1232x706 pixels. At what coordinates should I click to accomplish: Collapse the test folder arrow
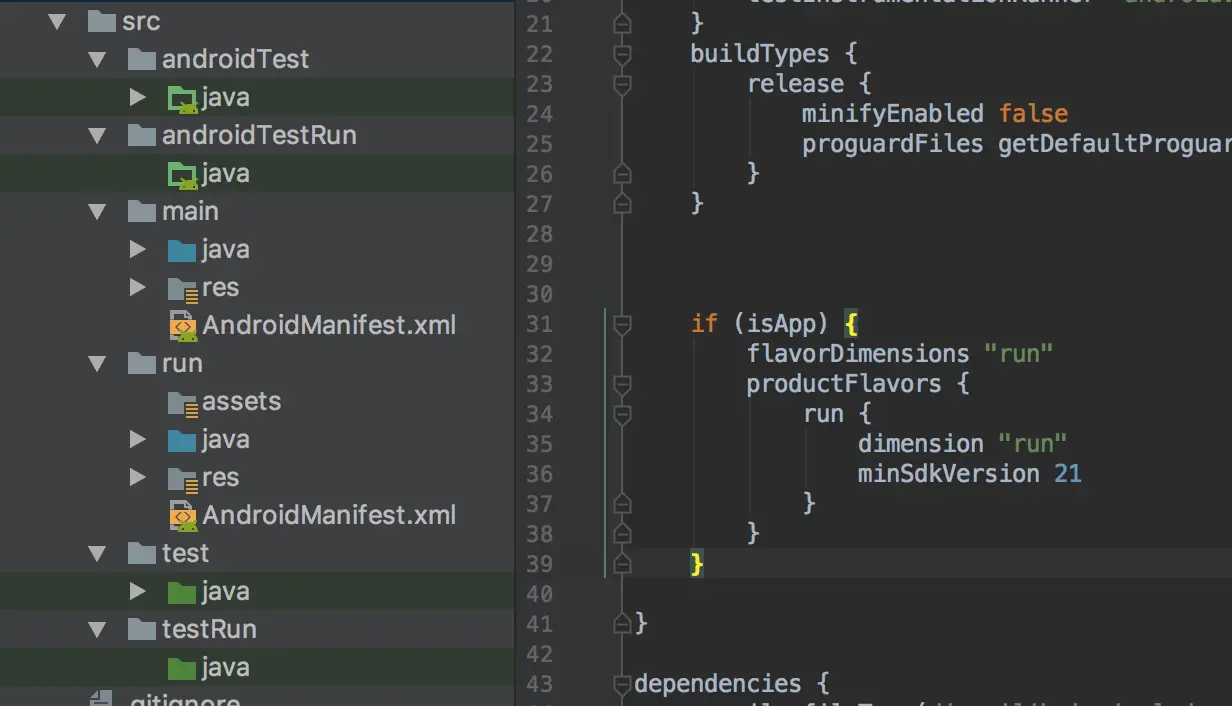(x=97, y=553)
